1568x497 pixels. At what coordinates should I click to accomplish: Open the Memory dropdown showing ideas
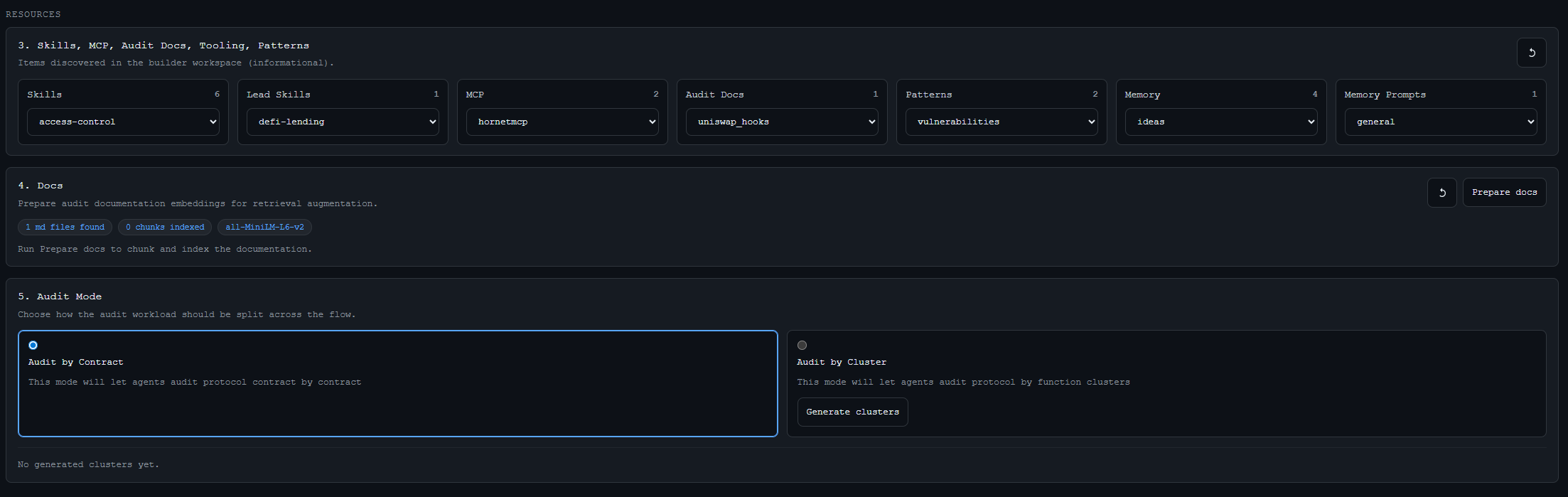1221,122
